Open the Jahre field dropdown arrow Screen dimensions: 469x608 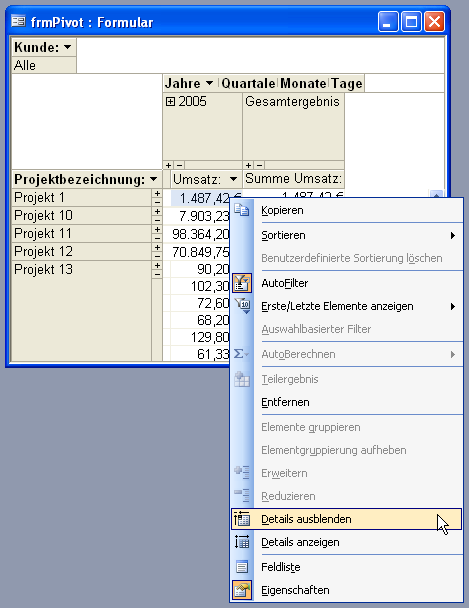pos(209,83)
